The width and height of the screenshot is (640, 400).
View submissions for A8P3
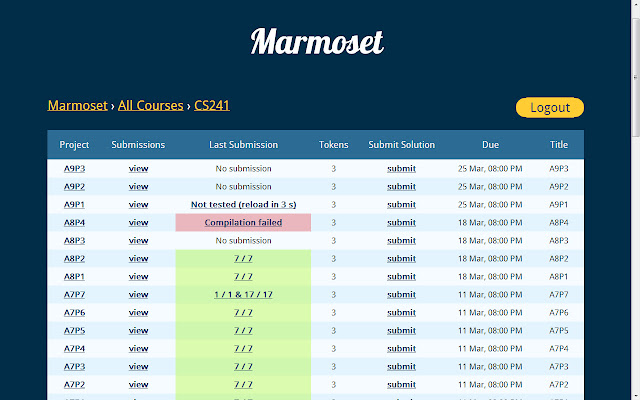coord(138,240)
